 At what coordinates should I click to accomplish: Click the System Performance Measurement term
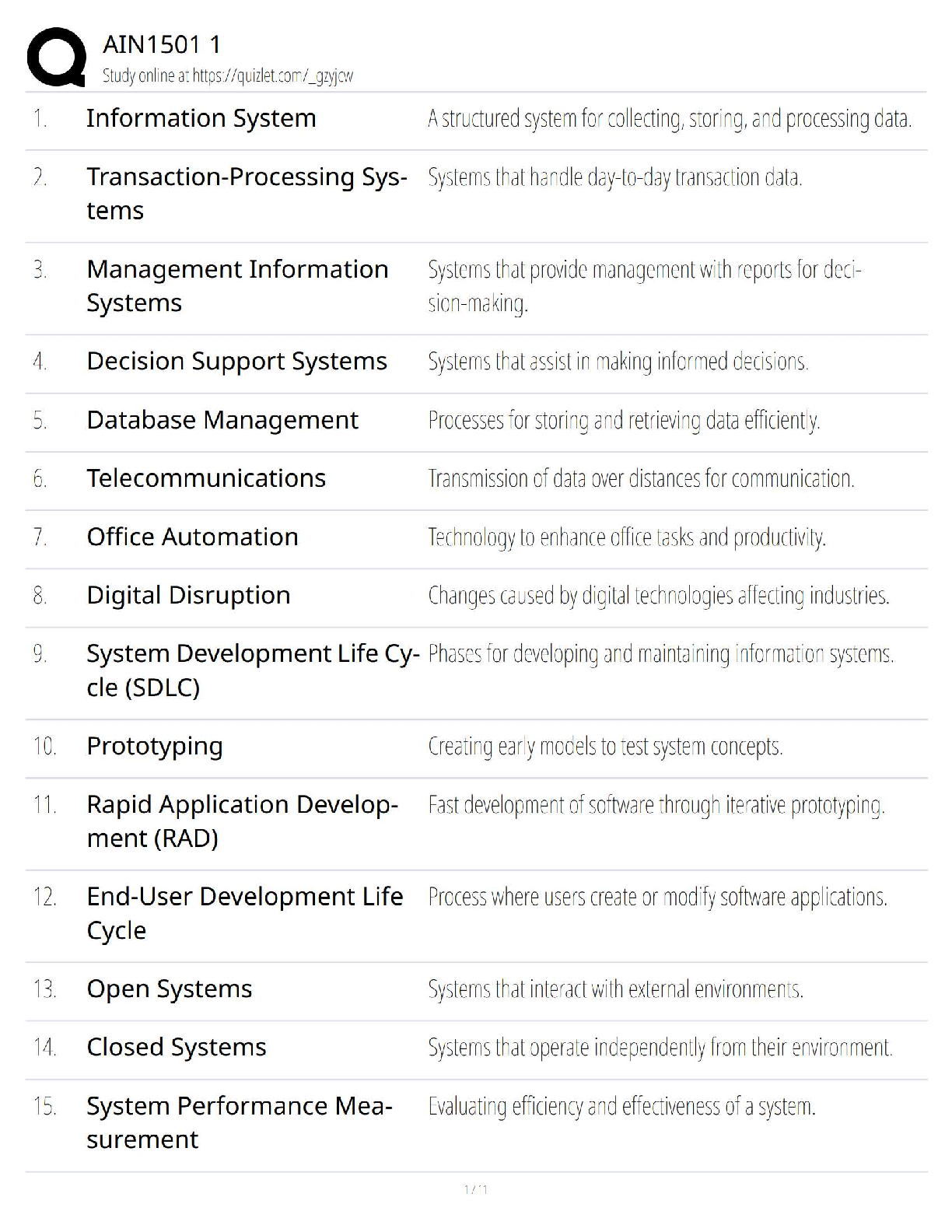pos(240,1122)
